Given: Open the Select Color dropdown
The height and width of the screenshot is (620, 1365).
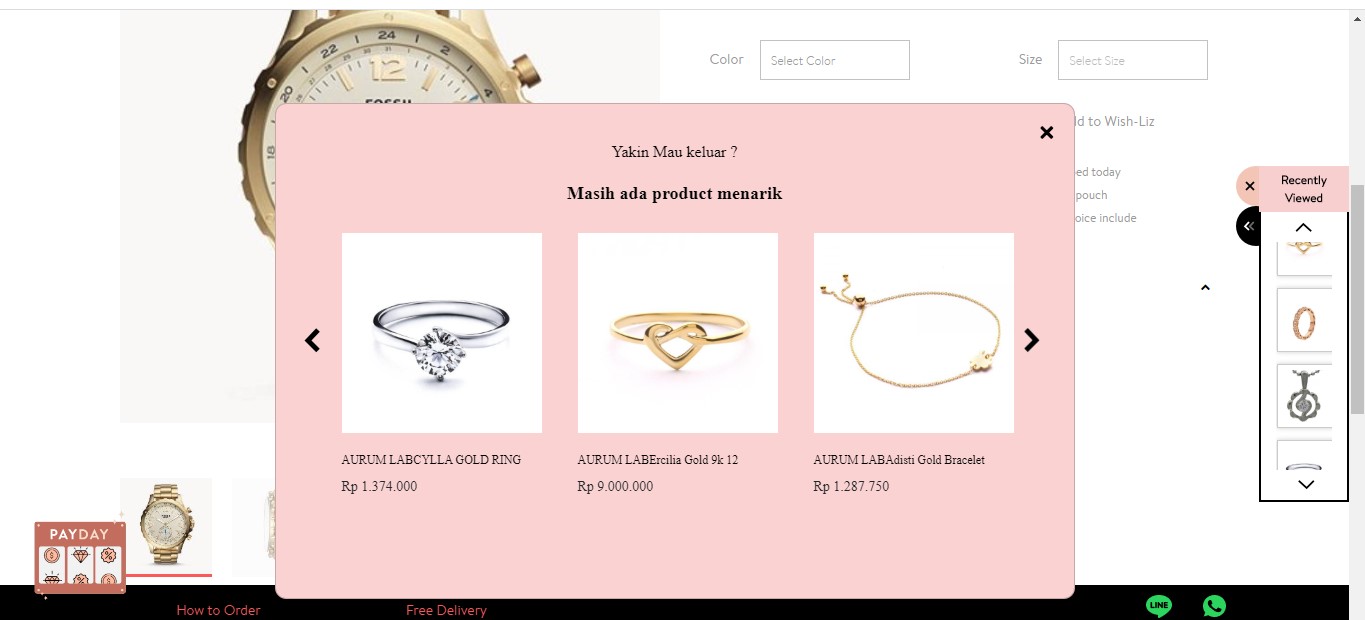Looking at the screenshot, I should pos(834,60).
